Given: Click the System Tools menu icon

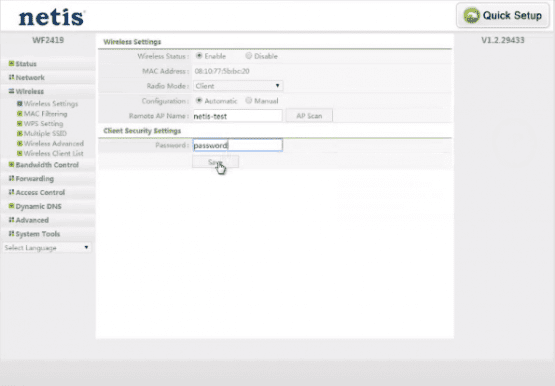Looking at the screenshot, I should point(11,234).
